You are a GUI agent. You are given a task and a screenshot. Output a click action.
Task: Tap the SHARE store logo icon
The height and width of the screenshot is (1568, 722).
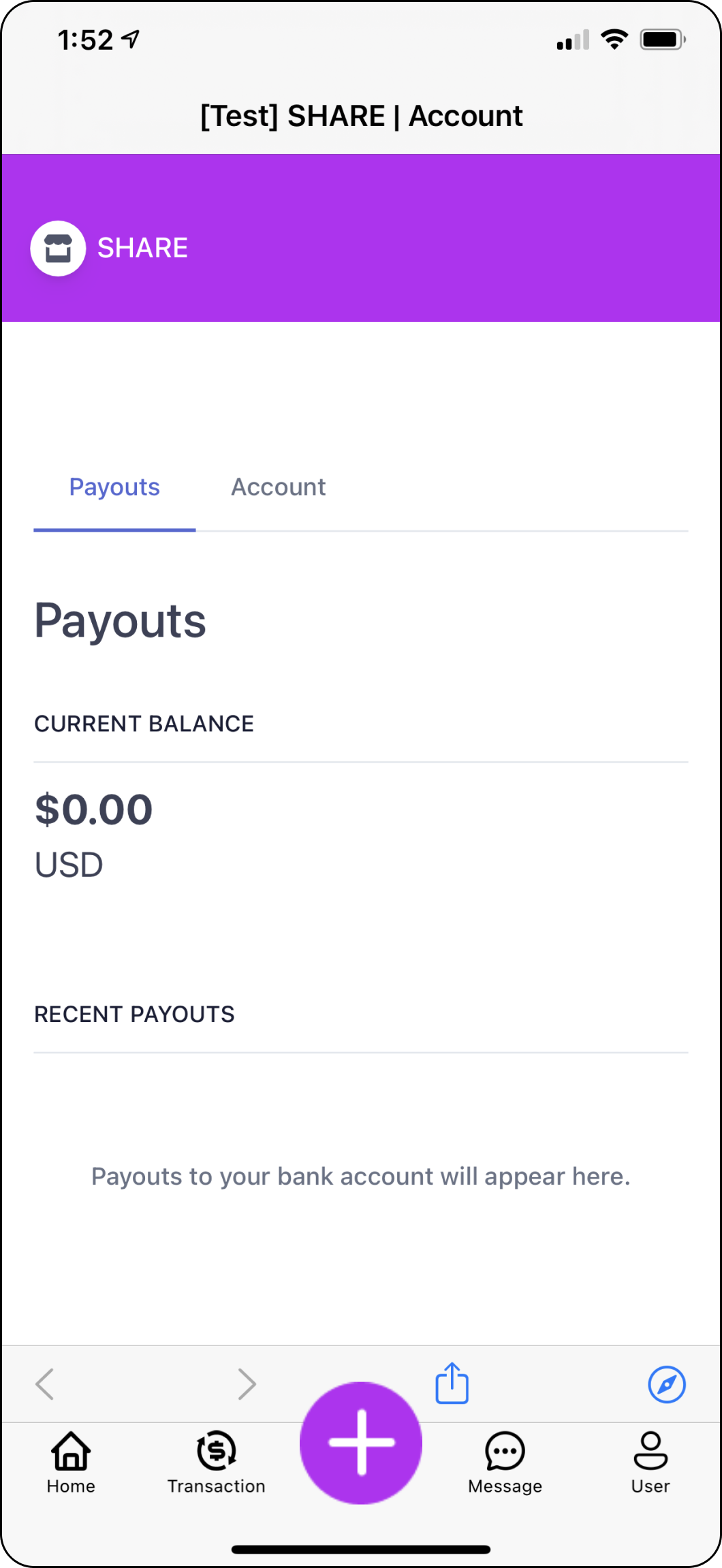(x=58, y=249)
